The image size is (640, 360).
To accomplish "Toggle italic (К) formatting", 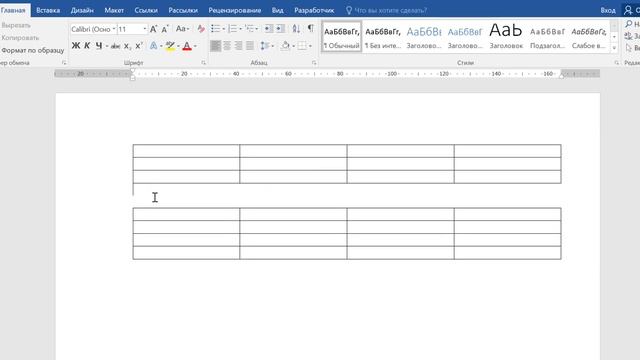I will point(87,46).
